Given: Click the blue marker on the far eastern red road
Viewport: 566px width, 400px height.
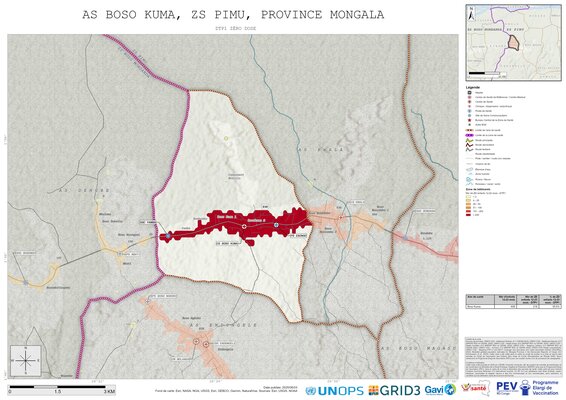Looking at the screenshot, I should coord(405,238).
